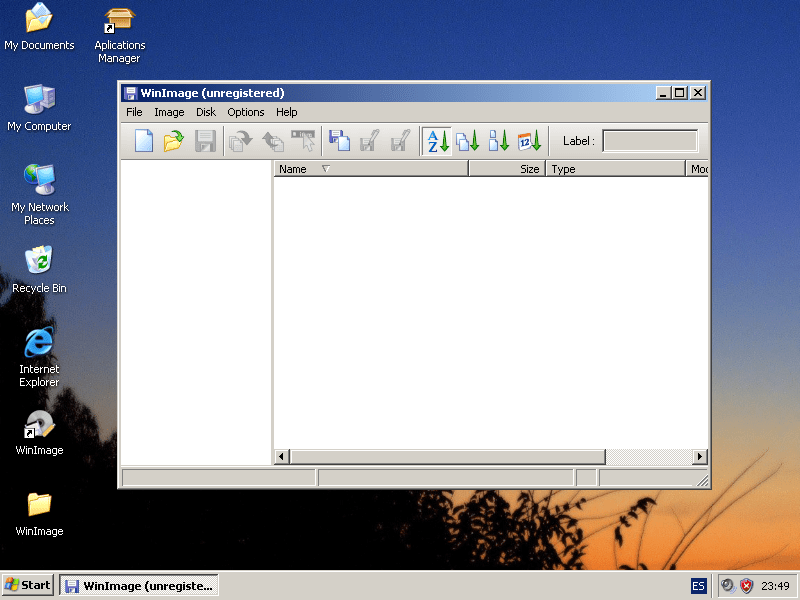Sort files by size toolbar icon
800x600 pixels.
point(498,141)
